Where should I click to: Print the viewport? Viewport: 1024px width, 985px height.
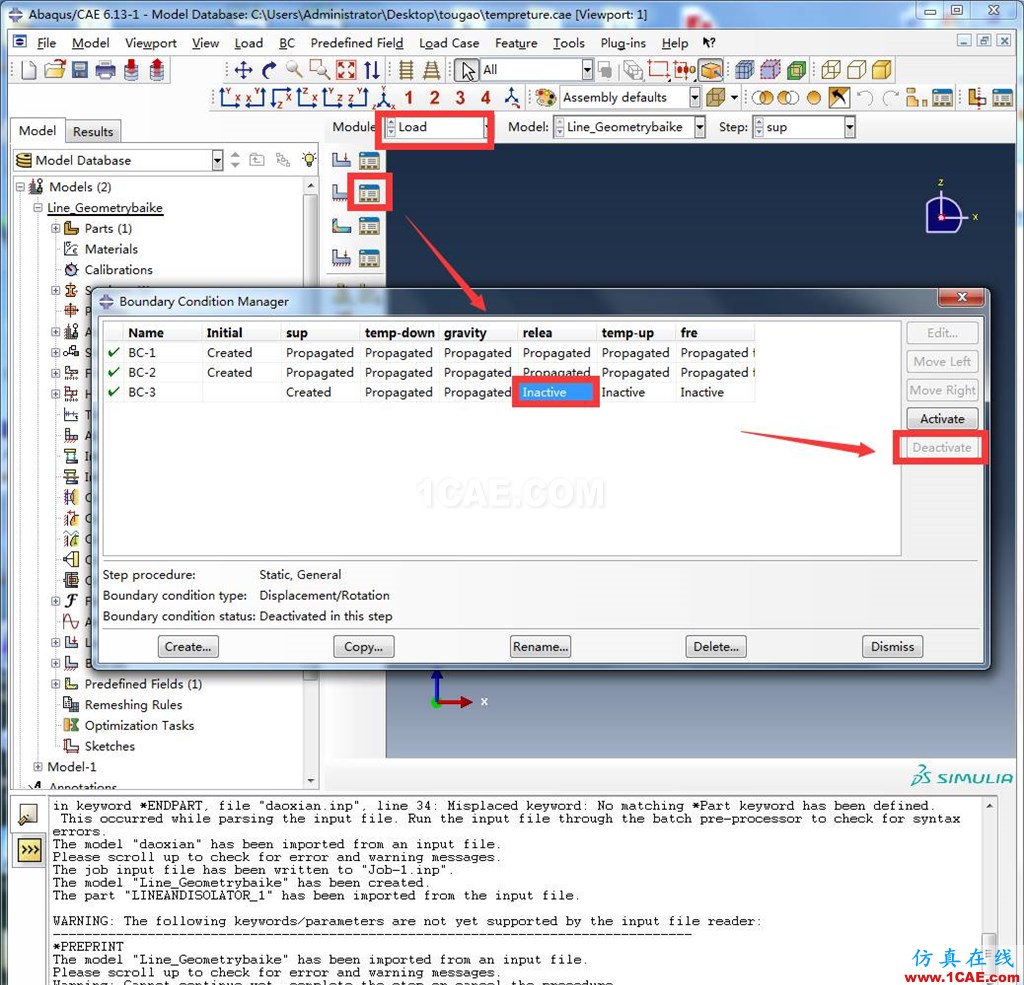pos(105,70)
